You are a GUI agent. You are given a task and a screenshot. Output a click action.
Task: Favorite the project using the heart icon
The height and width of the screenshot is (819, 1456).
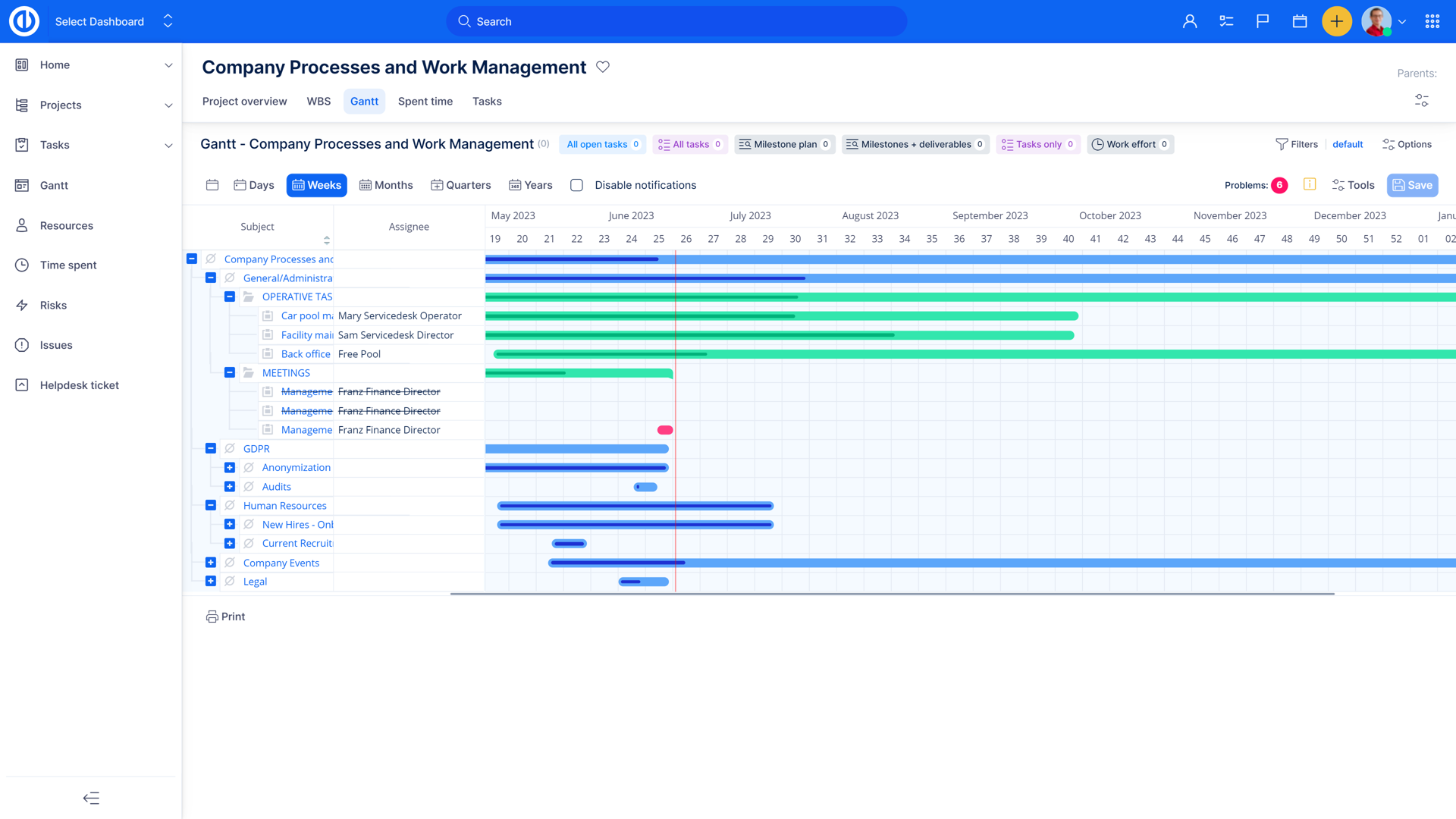coord(603,67)
